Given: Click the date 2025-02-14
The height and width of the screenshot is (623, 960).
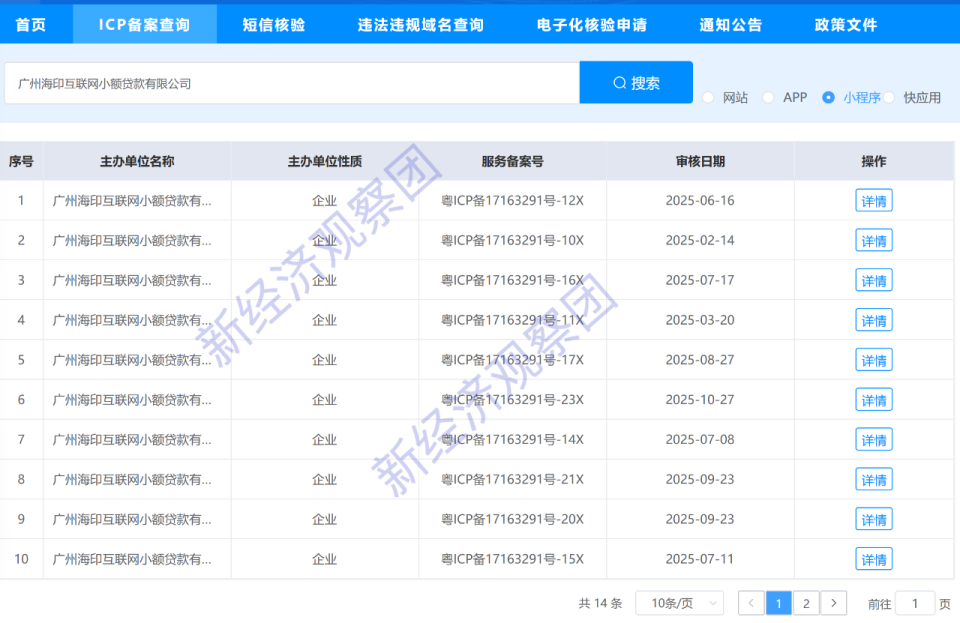Looking at the screenshot, I should pyautogui.click(x=700, y=241).
